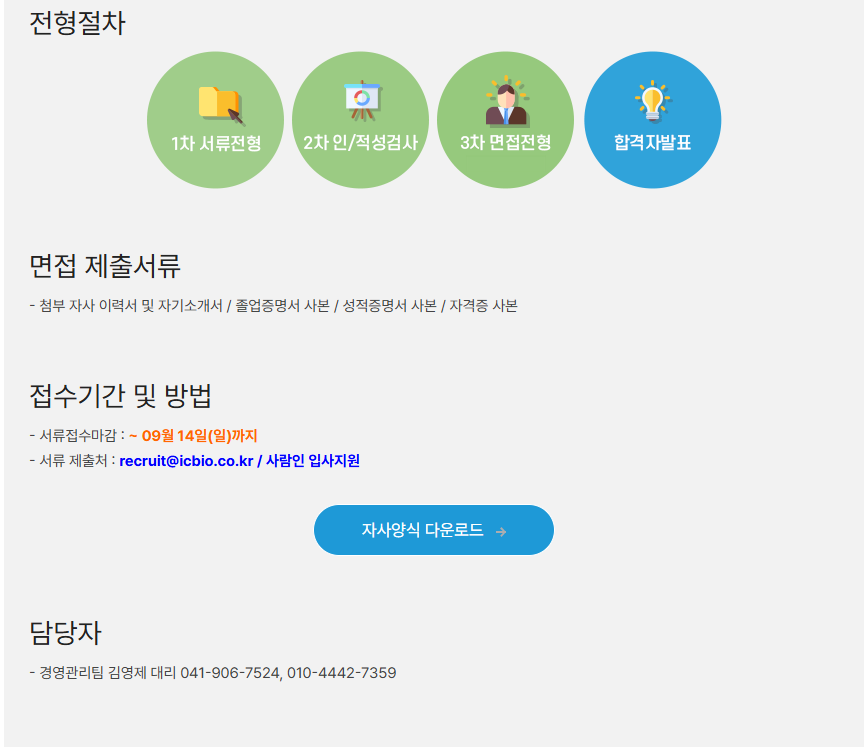Select the 3차 면접전형 step label
This screenshot has width=865, height=747.
[506, 143]
